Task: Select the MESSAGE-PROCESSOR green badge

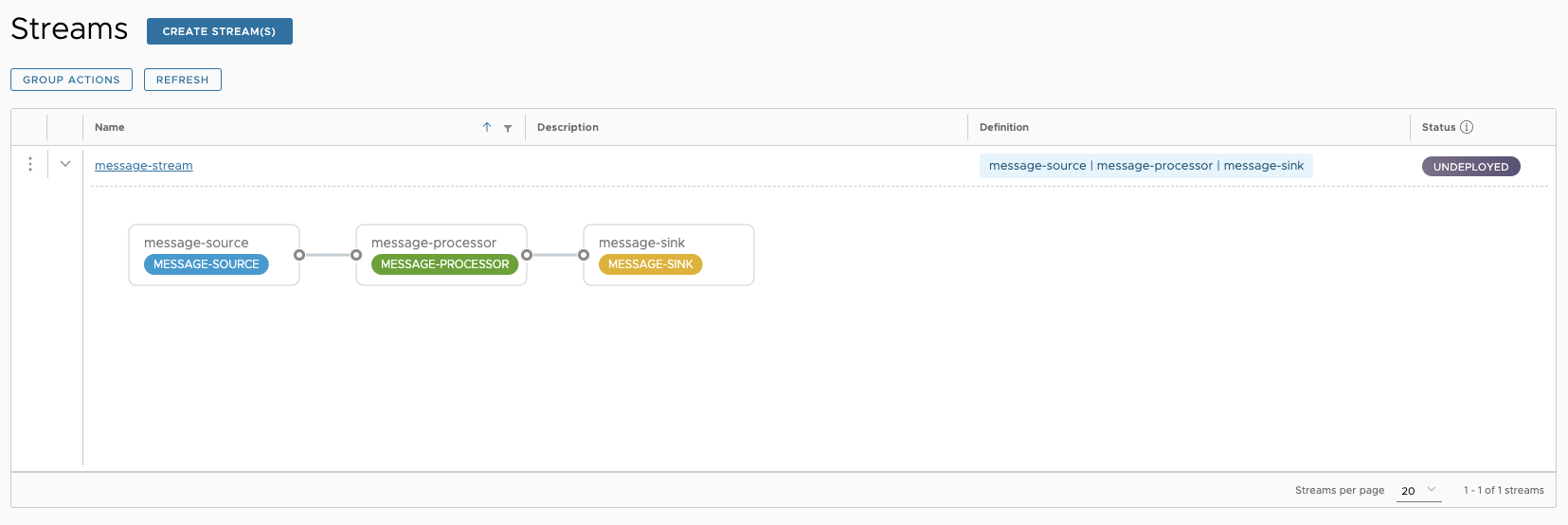Action: coord(444,264)
